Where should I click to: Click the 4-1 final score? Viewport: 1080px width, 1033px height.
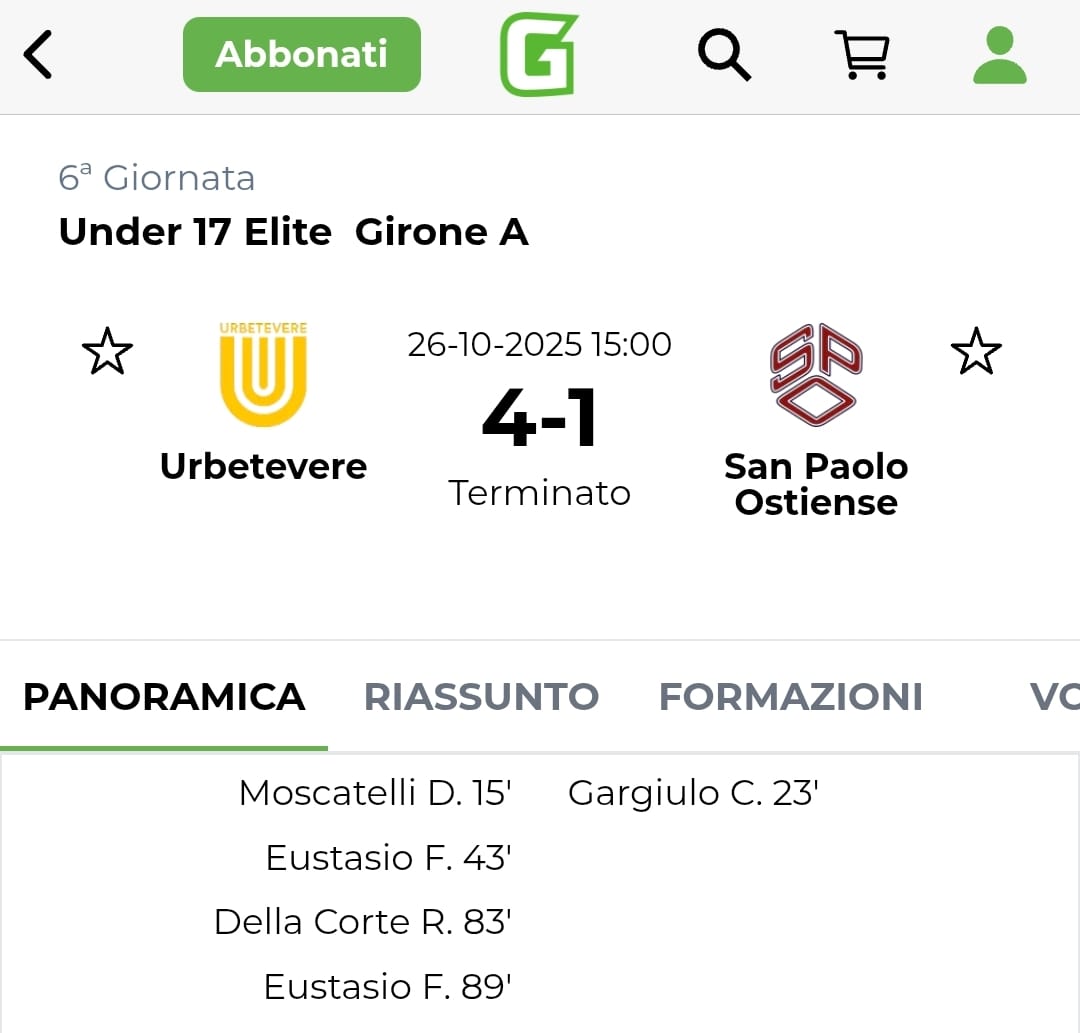click(x=539, y=418)
